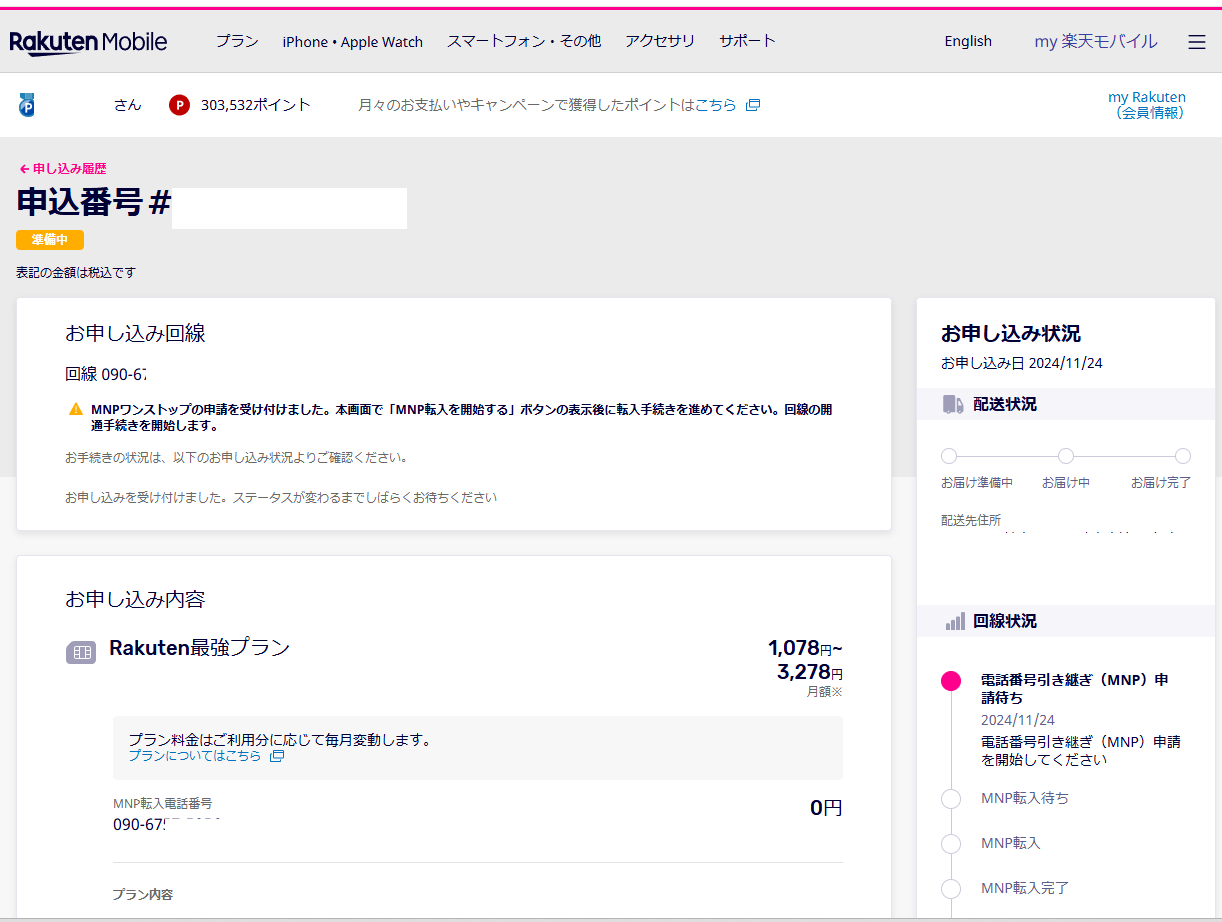Viewport: 1222px width, 922px height.
Task: Click the 準備中 status badge
Action: [50, 240]
